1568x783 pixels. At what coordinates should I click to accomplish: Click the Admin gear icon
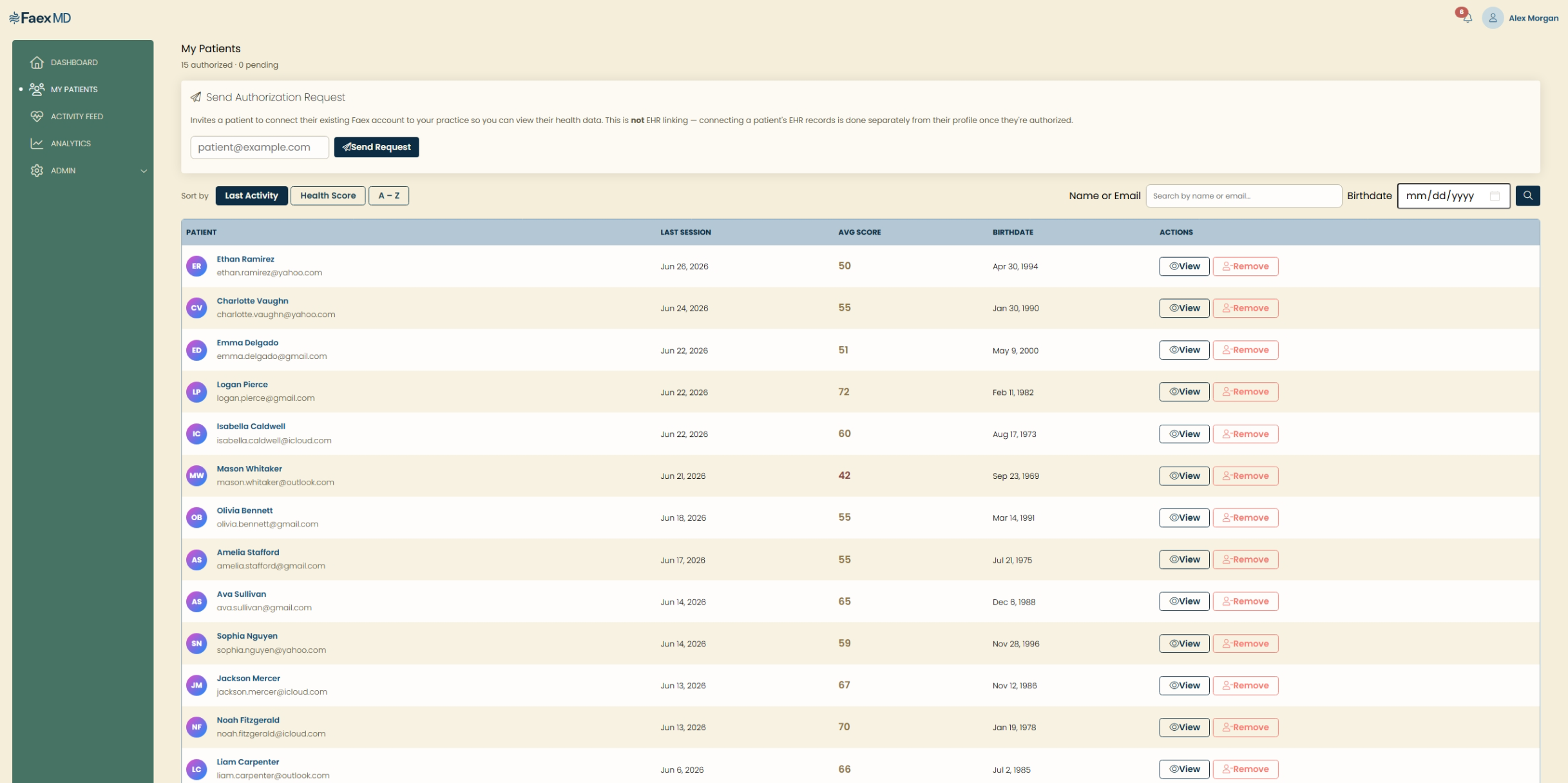37,170
